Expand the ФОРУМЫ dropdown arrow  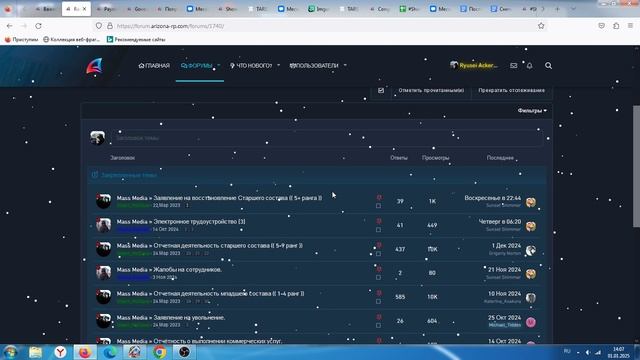pyautogui.click(x=218, y=66)
